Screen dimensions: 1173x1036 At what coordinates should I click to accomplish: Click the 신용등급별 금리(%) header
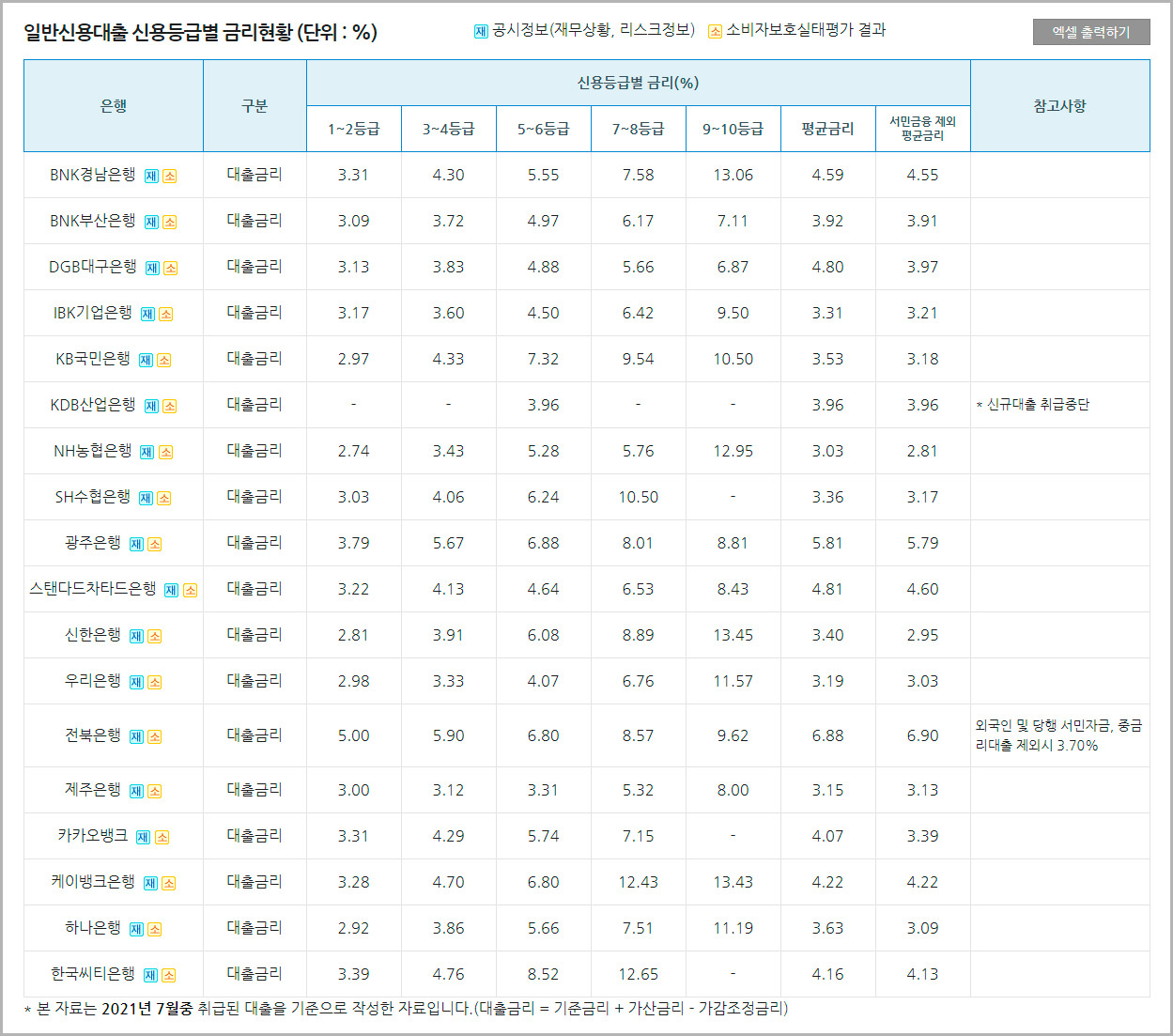coord(638,84)
